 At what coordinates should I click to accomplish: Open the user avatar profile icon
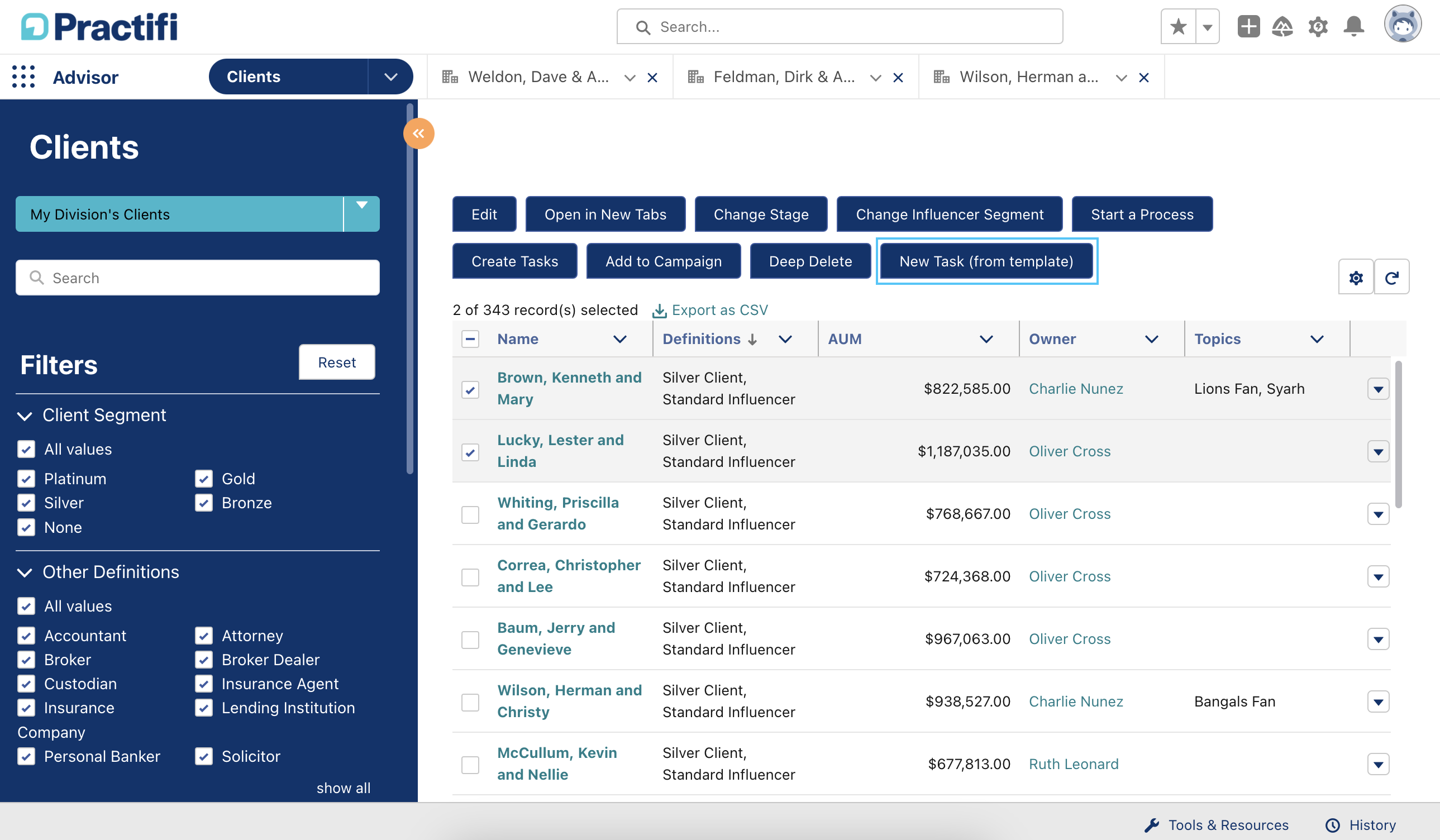1403,23
